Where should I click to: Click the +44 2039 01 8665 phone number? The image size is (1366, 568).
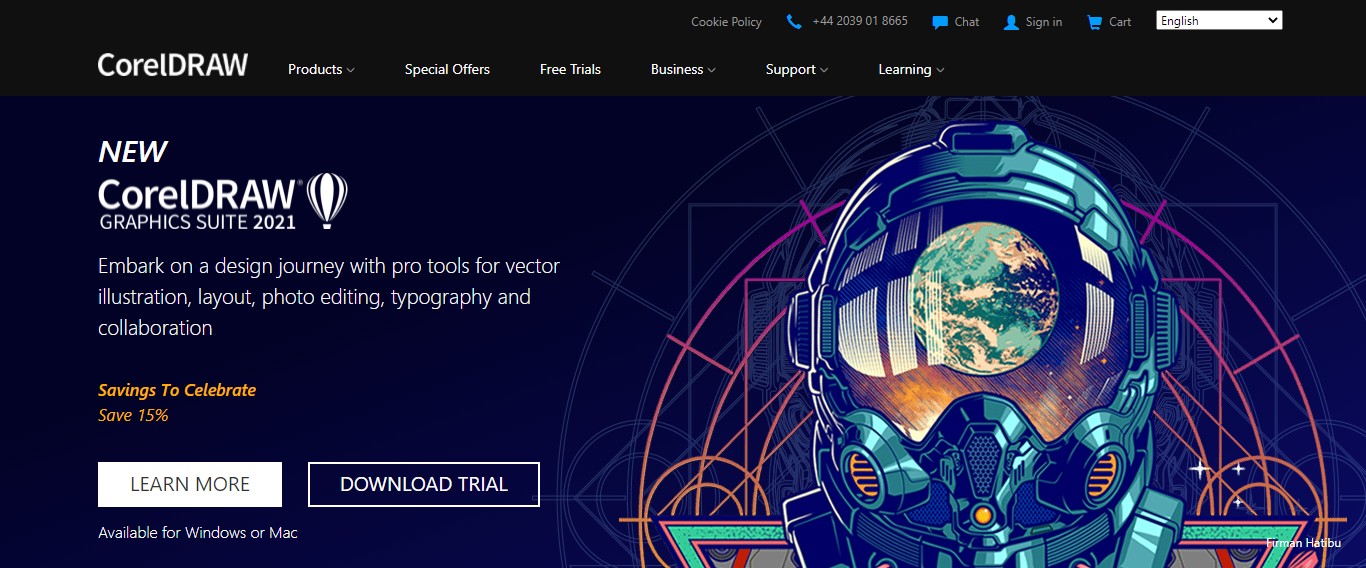point(860,21)
